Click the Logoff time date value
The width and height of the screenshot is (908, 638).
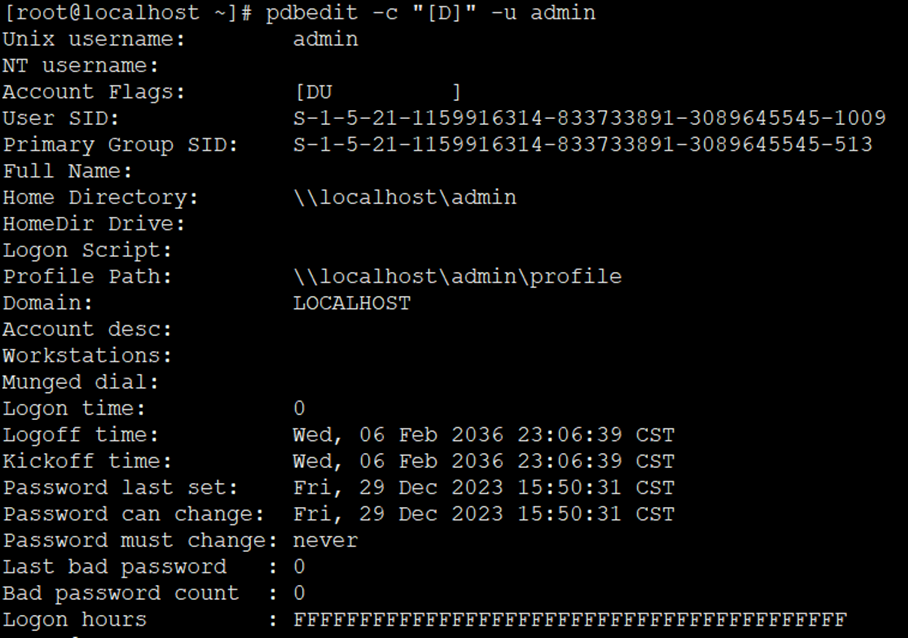click(x=484, y=435)
